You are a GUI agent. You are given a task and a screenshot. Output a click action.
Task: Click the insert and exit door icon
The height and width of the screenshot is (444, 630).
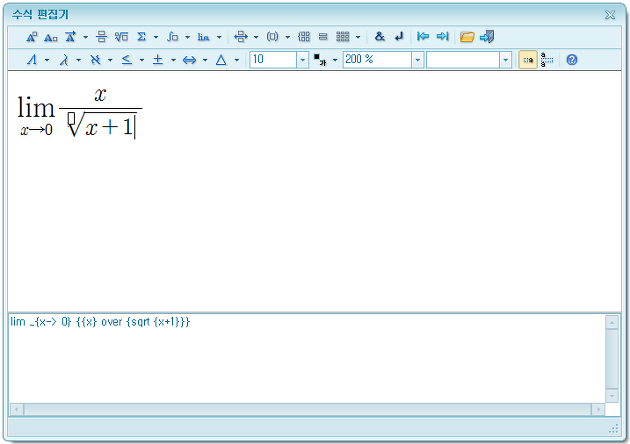click(487, 37)
